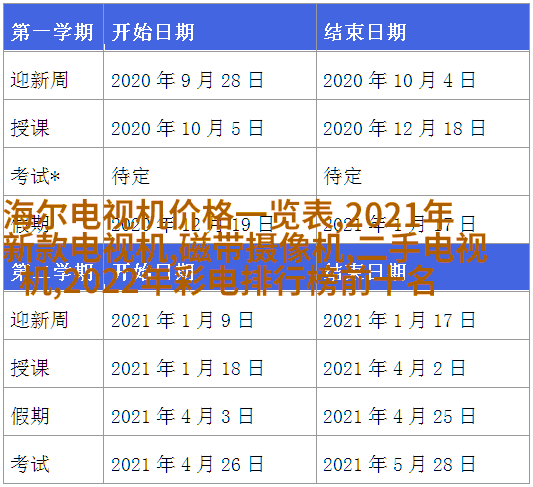Image resolution: width=533 pixels, height=487 pixels.
Task: Select the date '2020 年 12 月 18 日'
Action: (x=404, y=128)
